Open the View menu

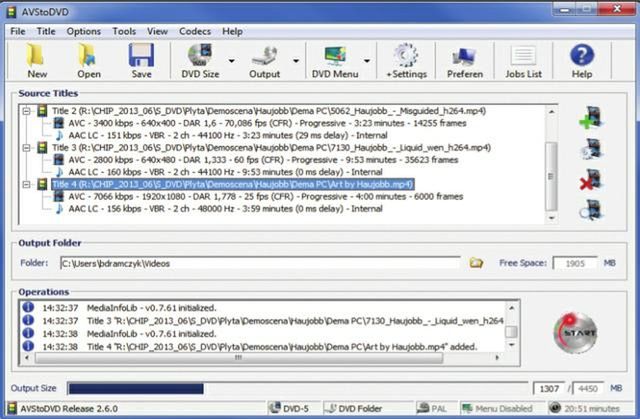tap(157, 31)
